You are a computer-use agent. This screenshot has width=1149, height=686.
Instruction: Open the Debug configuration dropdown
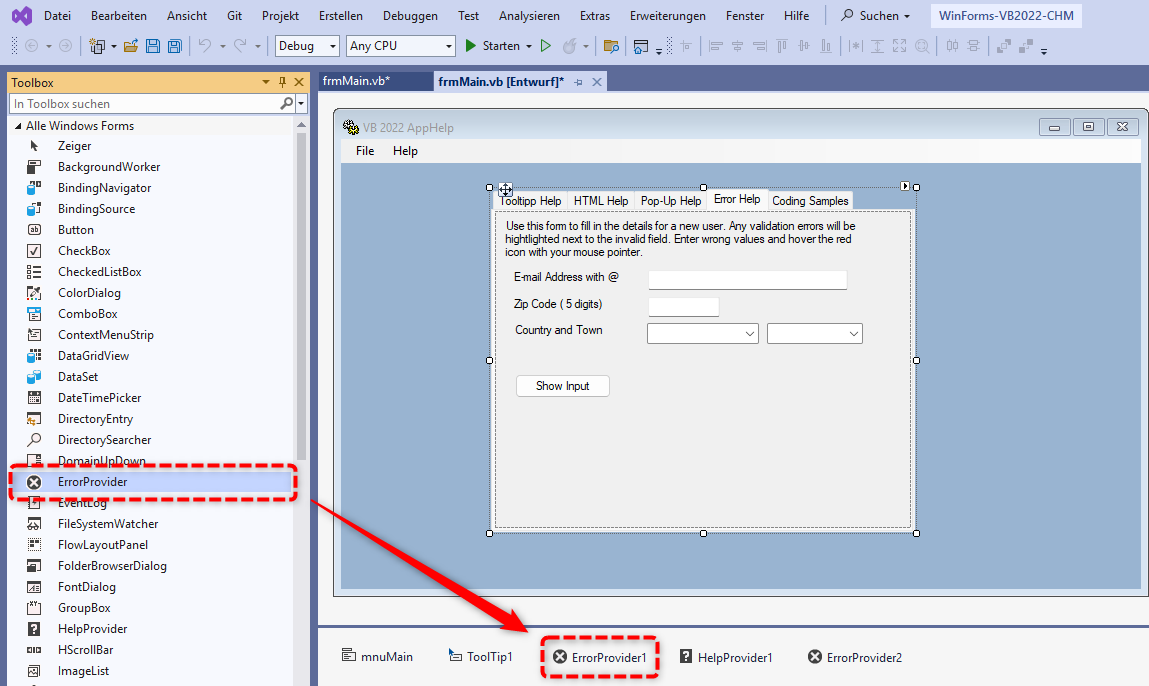(x=308, y=46)
